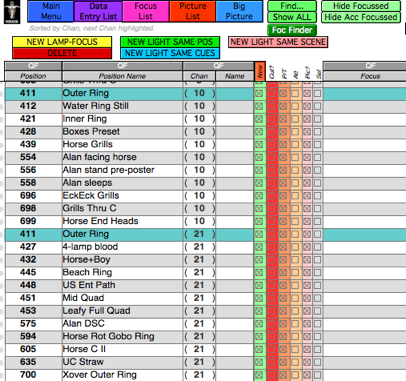Toggle Cut? checkbox for Alan DSC row
The height and width of the screenshot is (381, 406).
pos(271,324)
